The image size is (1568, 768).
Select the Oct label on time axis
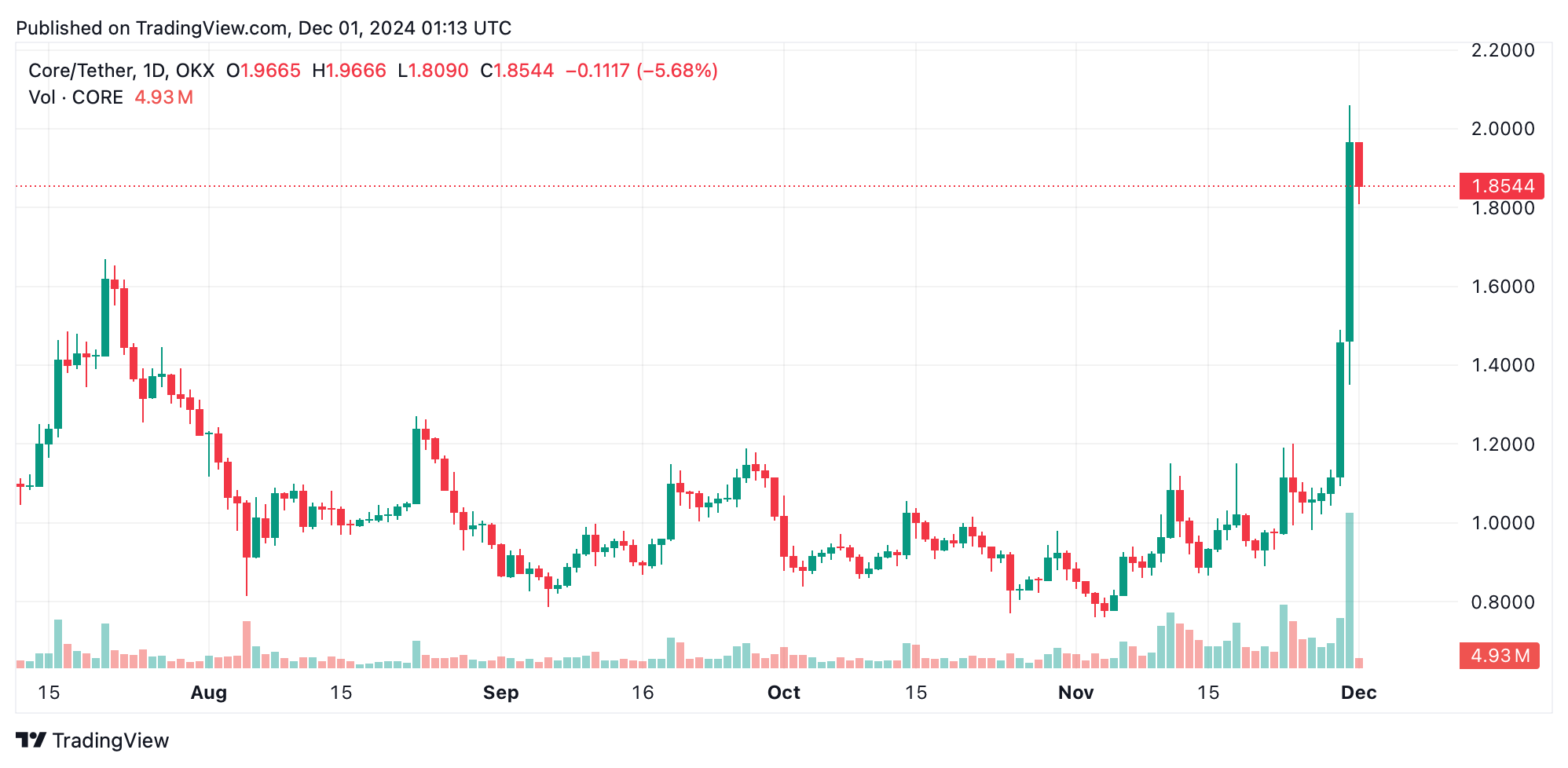(784, 693)
